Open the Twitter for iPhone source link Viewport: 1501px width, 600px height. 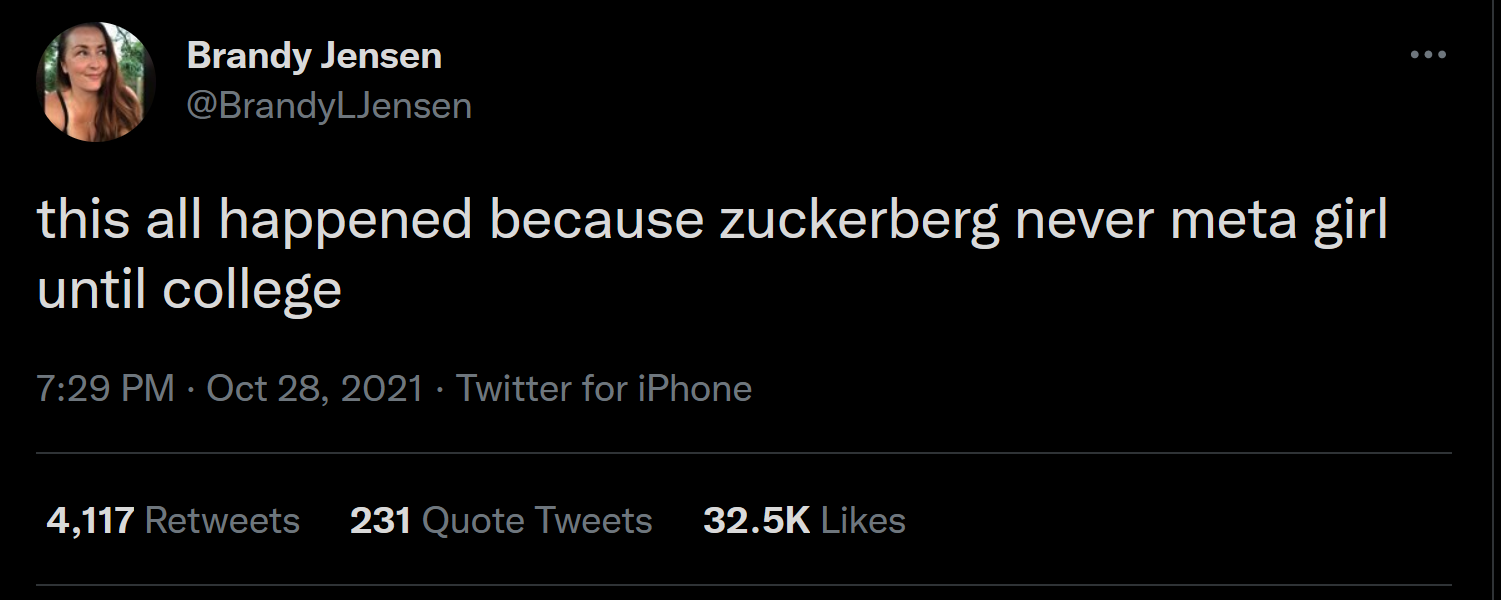pos(603,388)
